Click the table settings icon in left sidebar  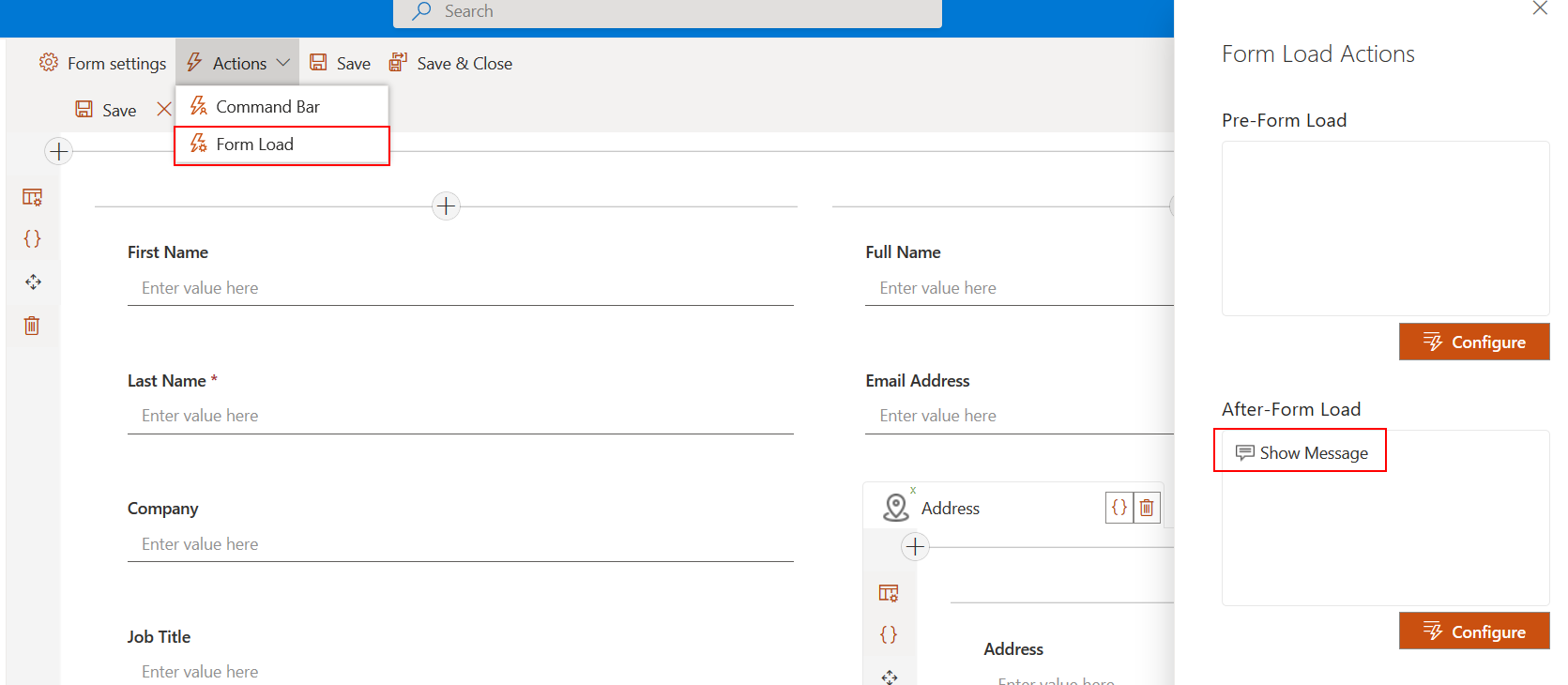pos(32,197)
